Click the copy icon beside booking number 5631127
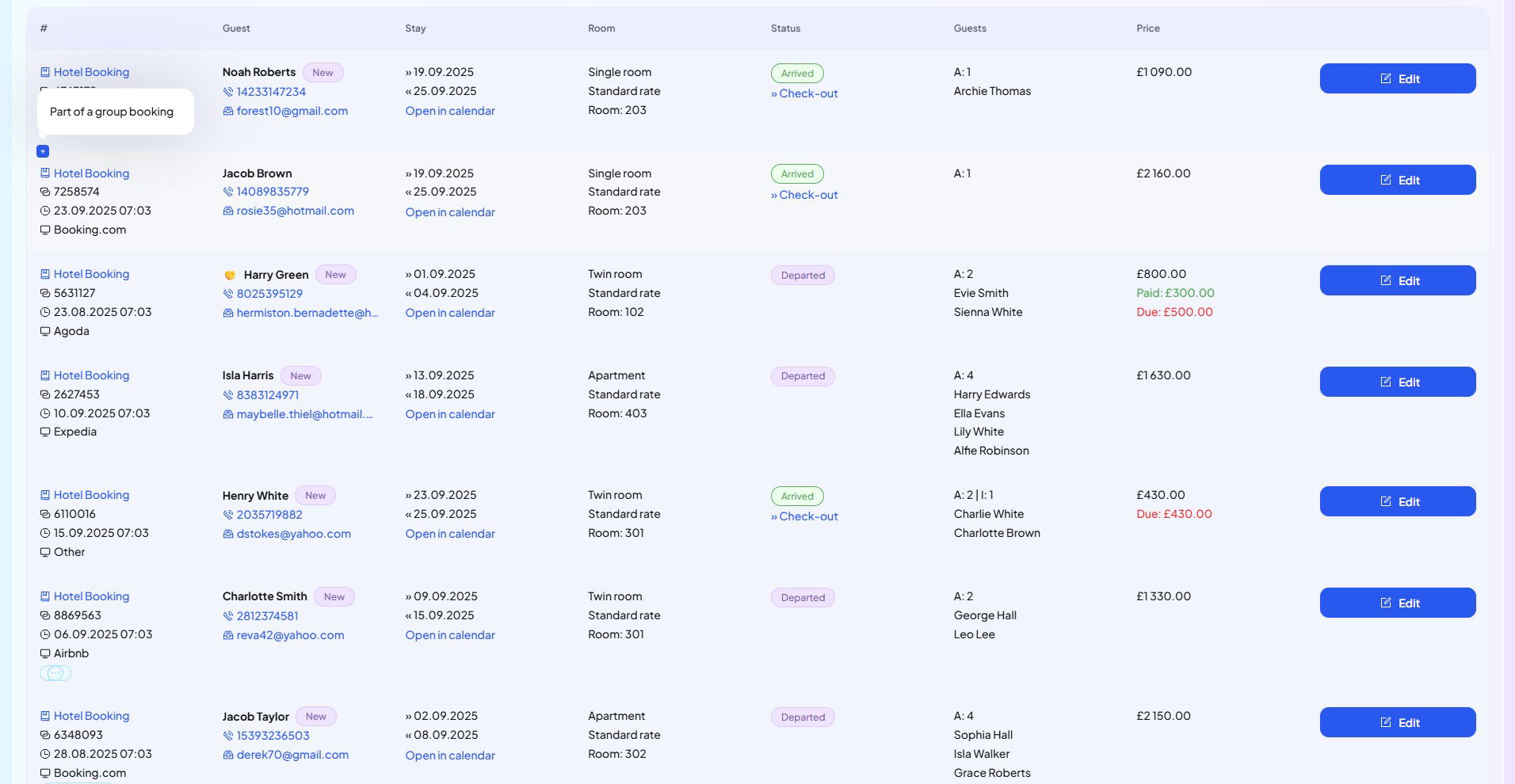Viewport: 1515px width, 784px height. click(45, 293)
